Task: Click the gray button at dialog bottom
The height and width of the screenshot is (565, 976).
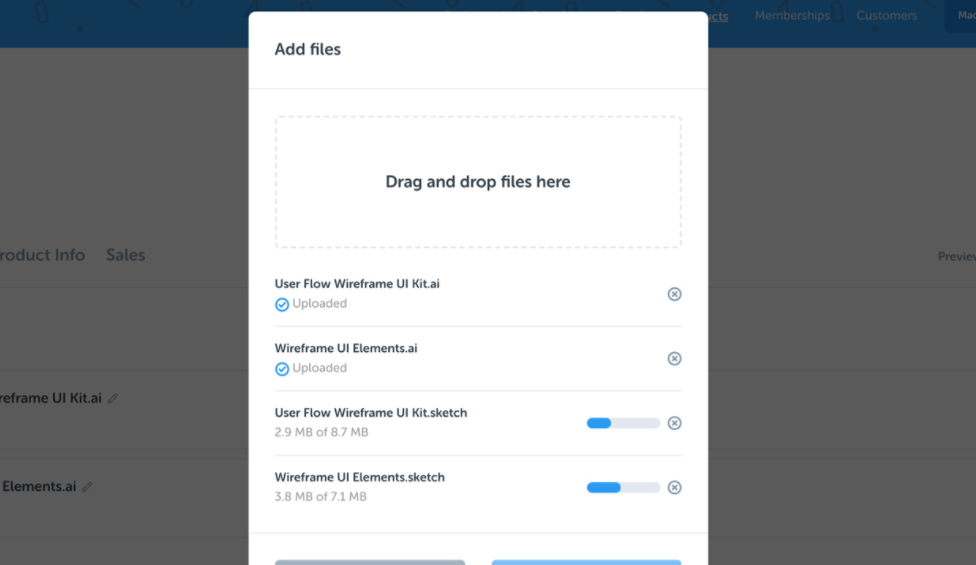Action: 370,563
